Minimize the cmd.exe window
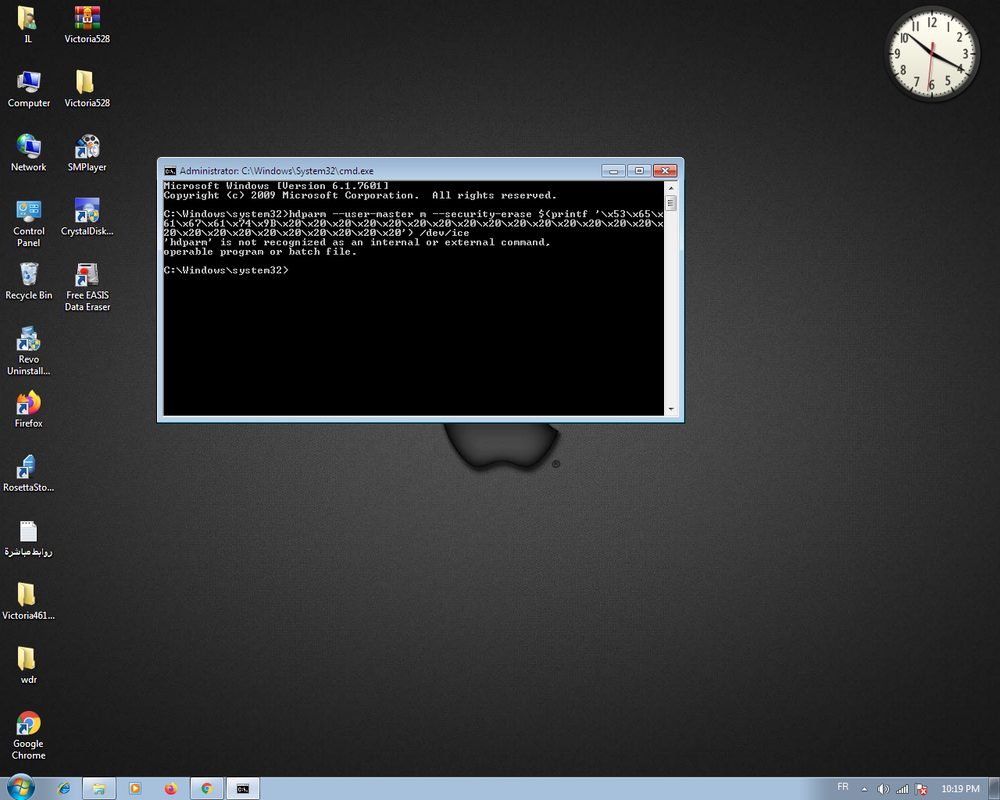The height and width of the screenshot is (800, 1000). [614, 170]
